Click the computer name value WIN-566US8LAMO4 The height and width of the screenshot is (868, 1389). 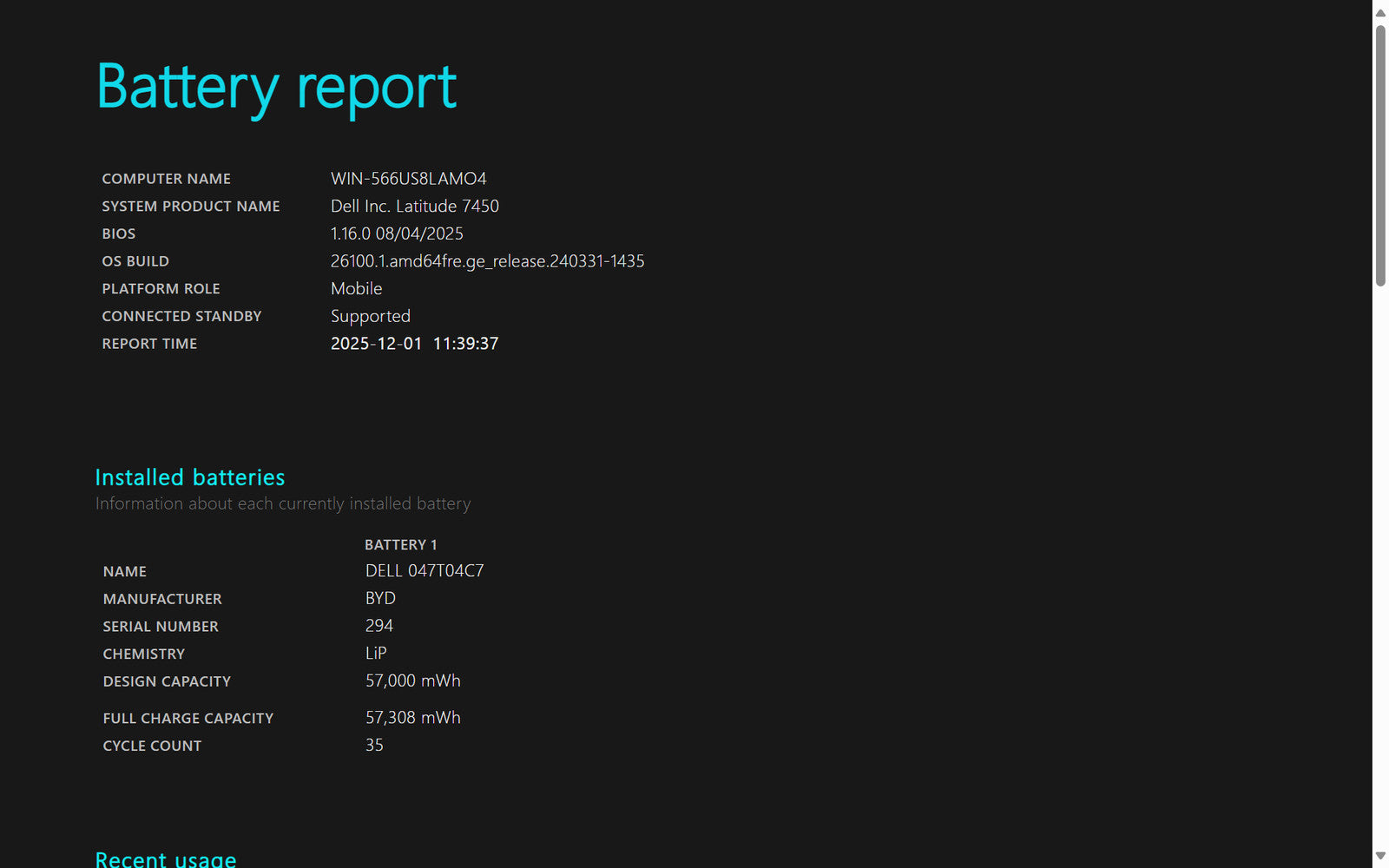tap(408, 179)
